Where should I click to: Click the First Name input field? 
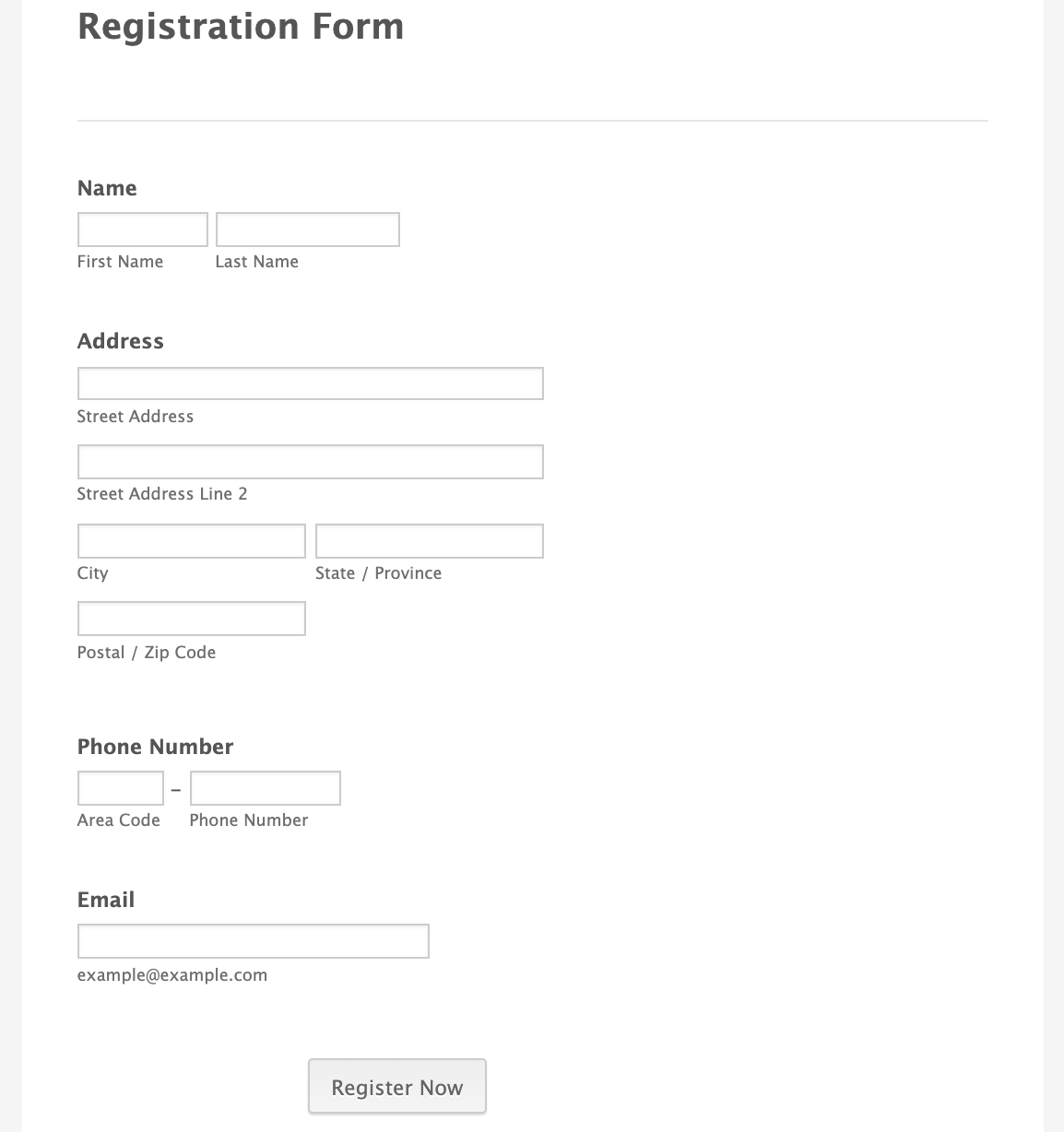[x=142, y=229]
